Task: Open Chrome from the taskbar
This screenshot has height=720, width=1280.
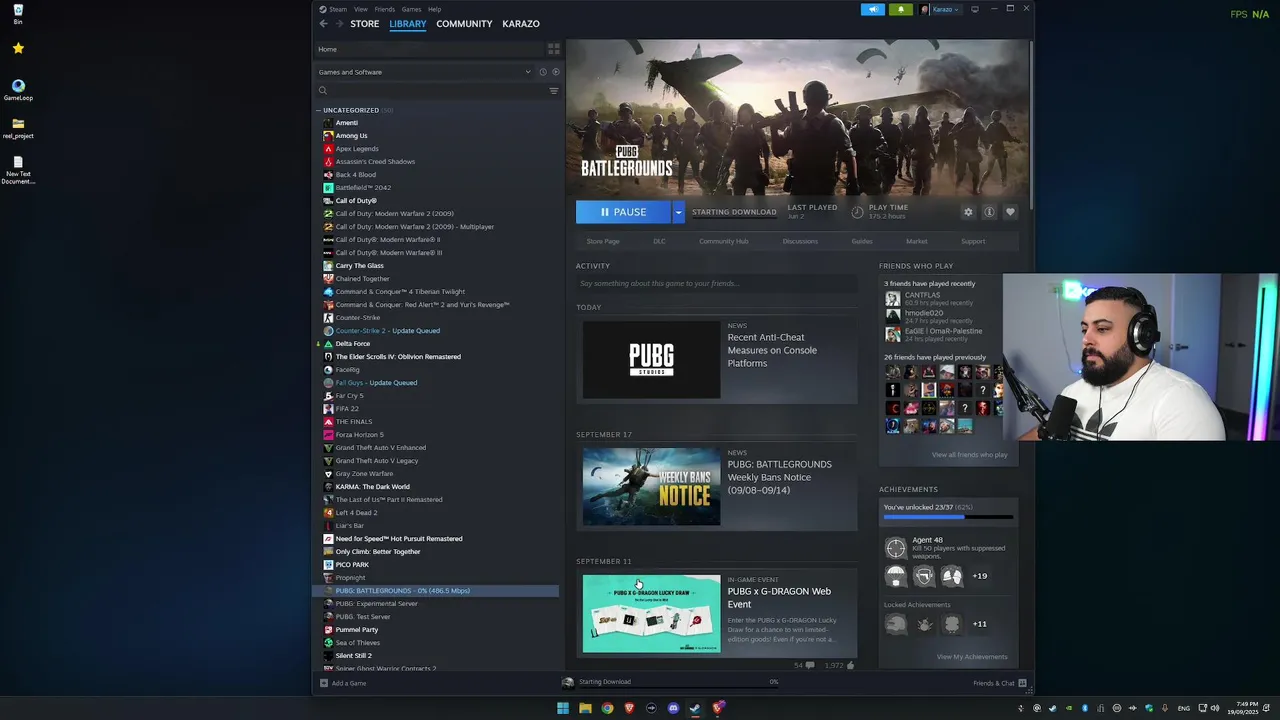Action: click(607, 708)
